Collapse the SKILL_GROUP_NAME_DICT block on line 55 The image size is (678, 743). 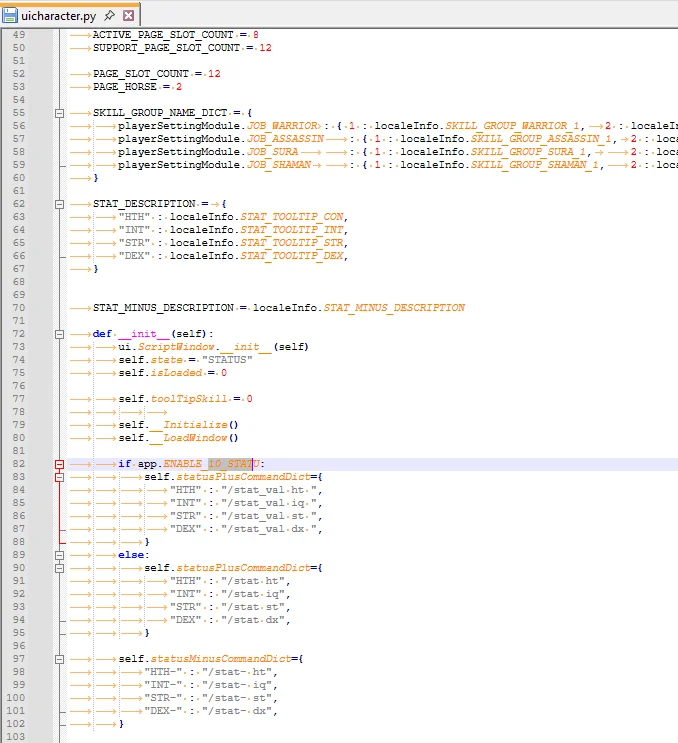(x=59, y=113)
